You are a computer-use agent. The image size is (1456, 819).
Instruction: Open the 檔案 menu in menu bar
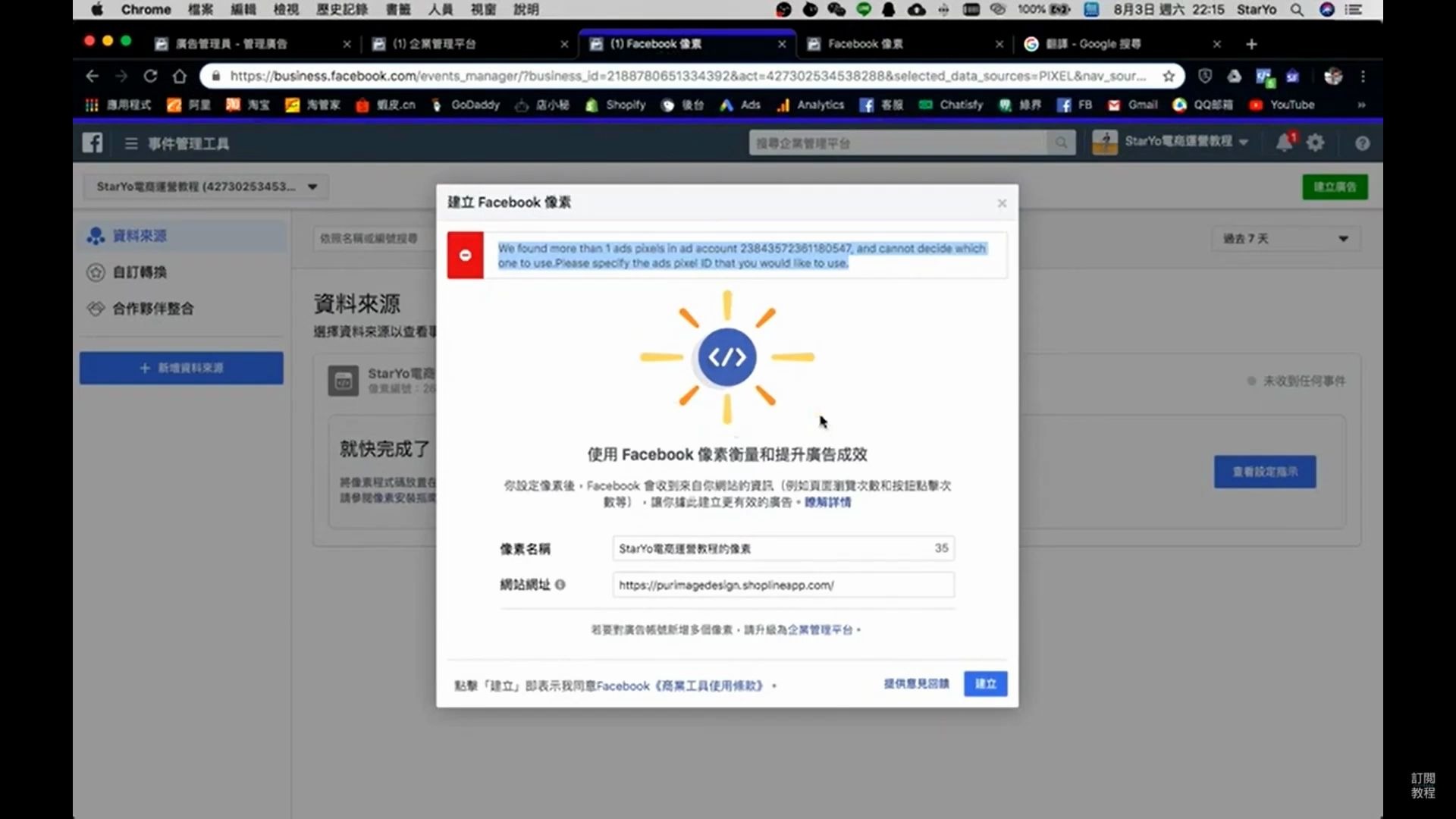[x=200, y=10]
